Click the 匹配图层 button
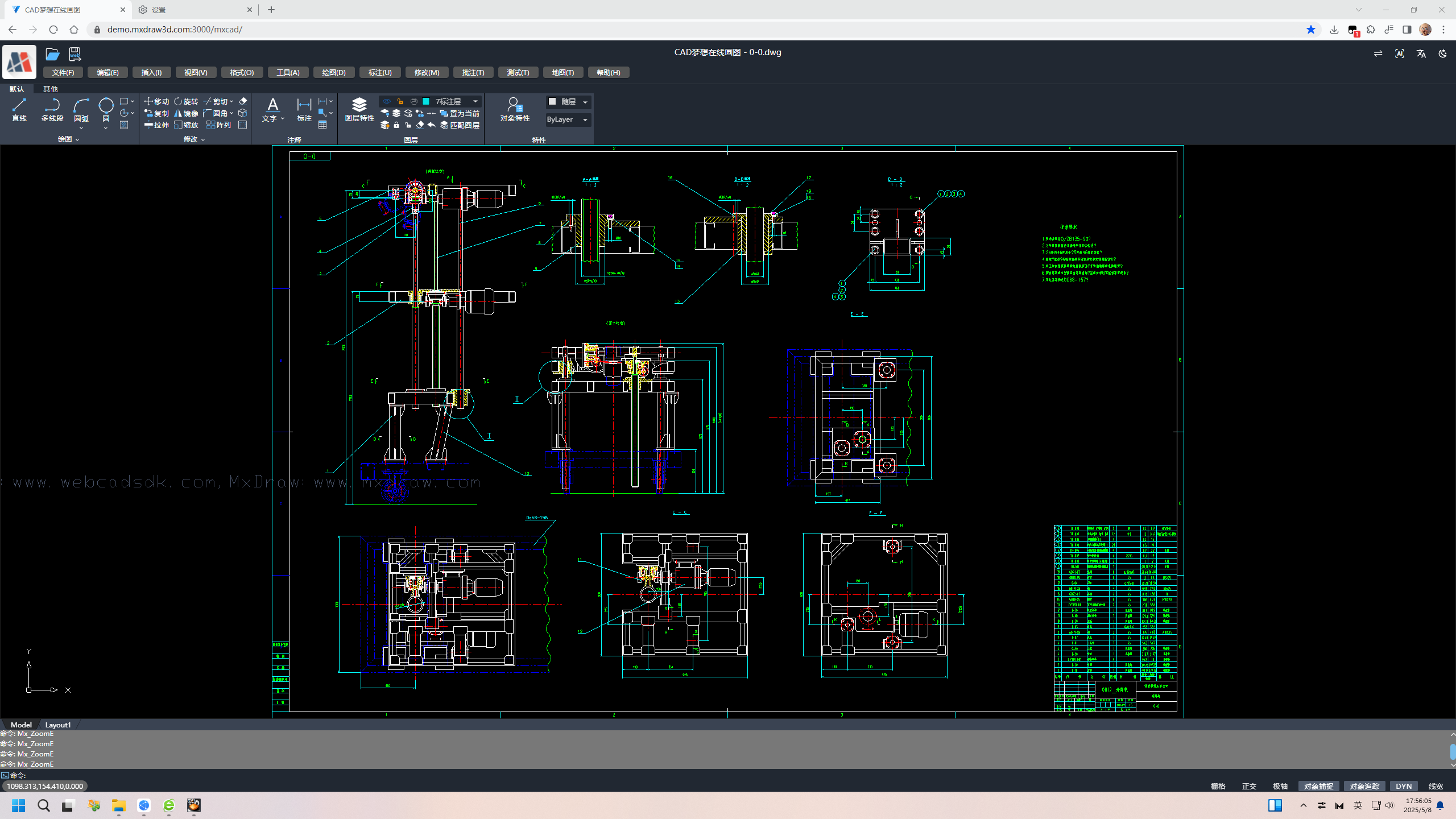The width and height of the screenshot is (1456, 819). point(460,125)
